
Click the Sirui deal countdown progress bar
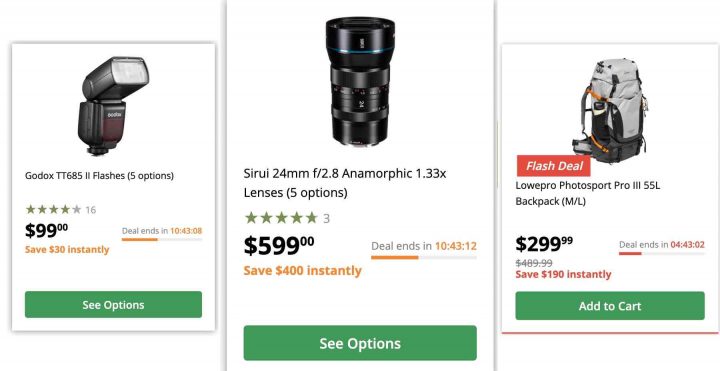(424, 257)
